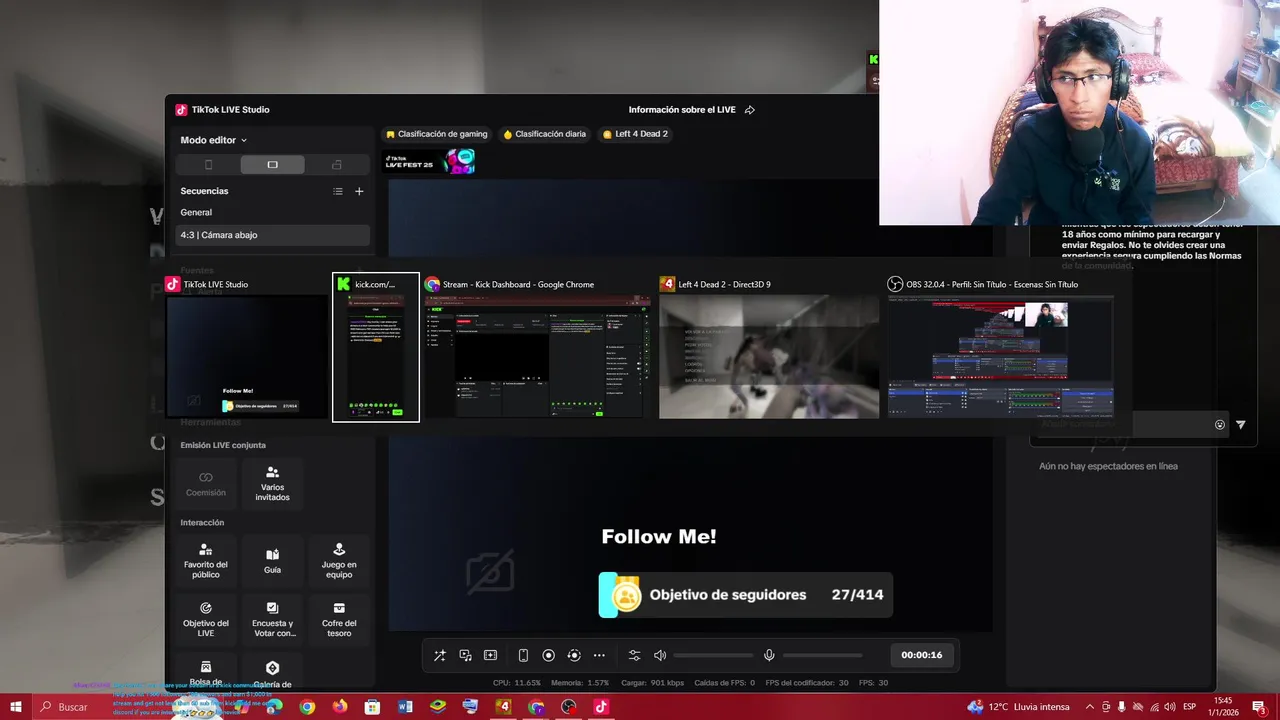Select the portrait layout mode
This screenshot has height=720, width=1280.
[x=208, y=165]
